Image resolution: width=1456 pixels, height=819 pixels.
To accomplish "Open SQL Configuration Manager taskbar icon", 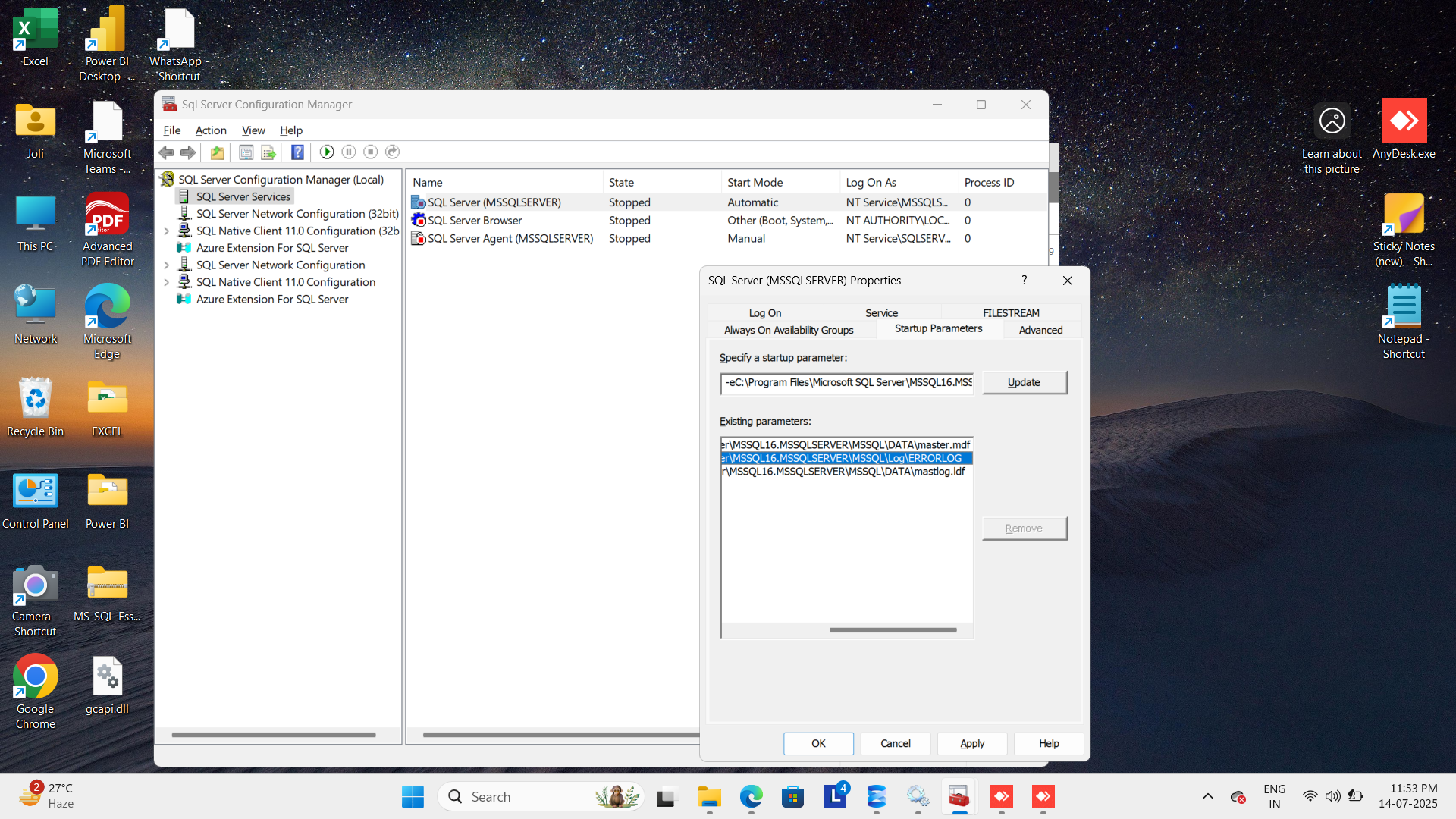I will (959, 797).
